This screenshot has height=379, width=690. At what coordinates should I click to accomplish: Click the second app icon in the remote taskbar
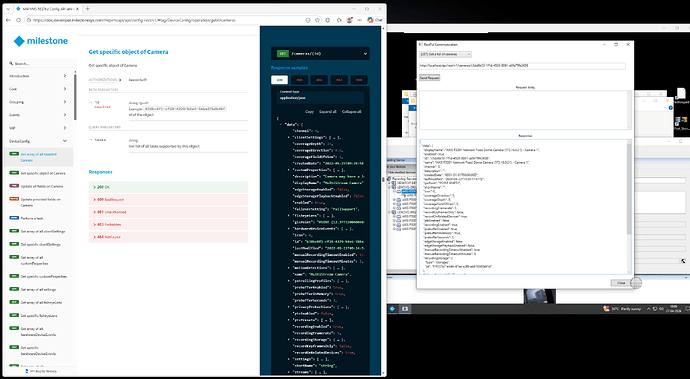click(405, 309)
